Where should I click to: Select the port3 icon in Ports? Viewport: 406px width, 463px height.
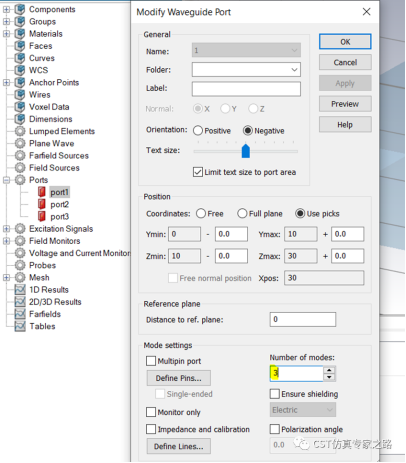(x=41, y=216)
